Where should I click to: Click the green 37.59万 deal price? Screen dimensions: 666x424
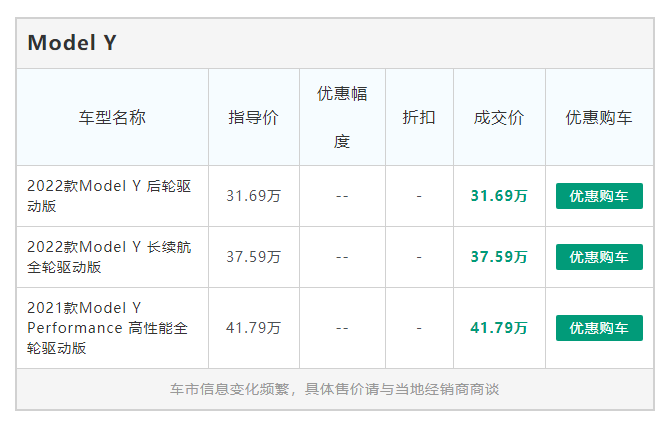(x=499, y=257)
